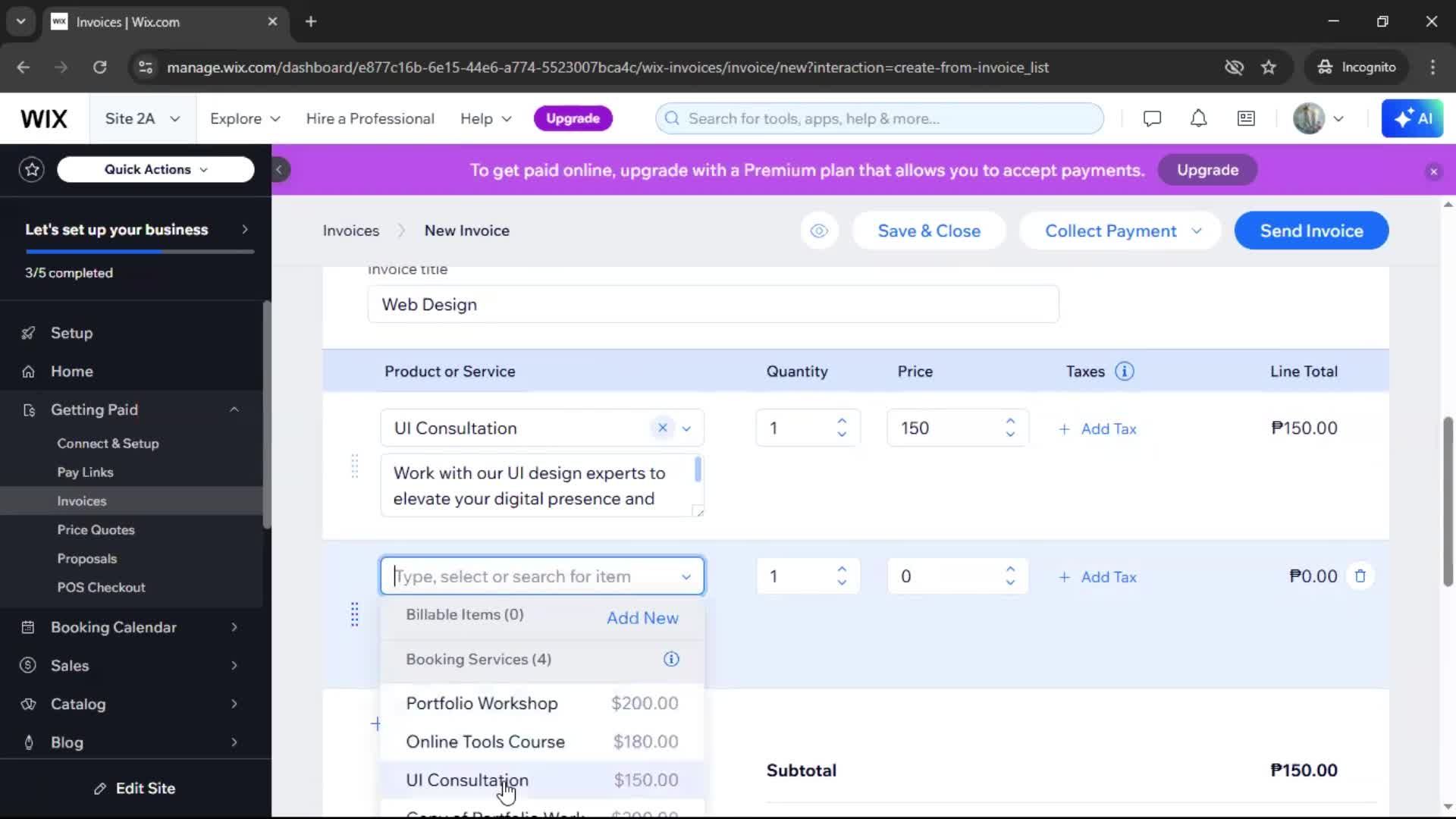Click the Booking Calendar icon

28,627
